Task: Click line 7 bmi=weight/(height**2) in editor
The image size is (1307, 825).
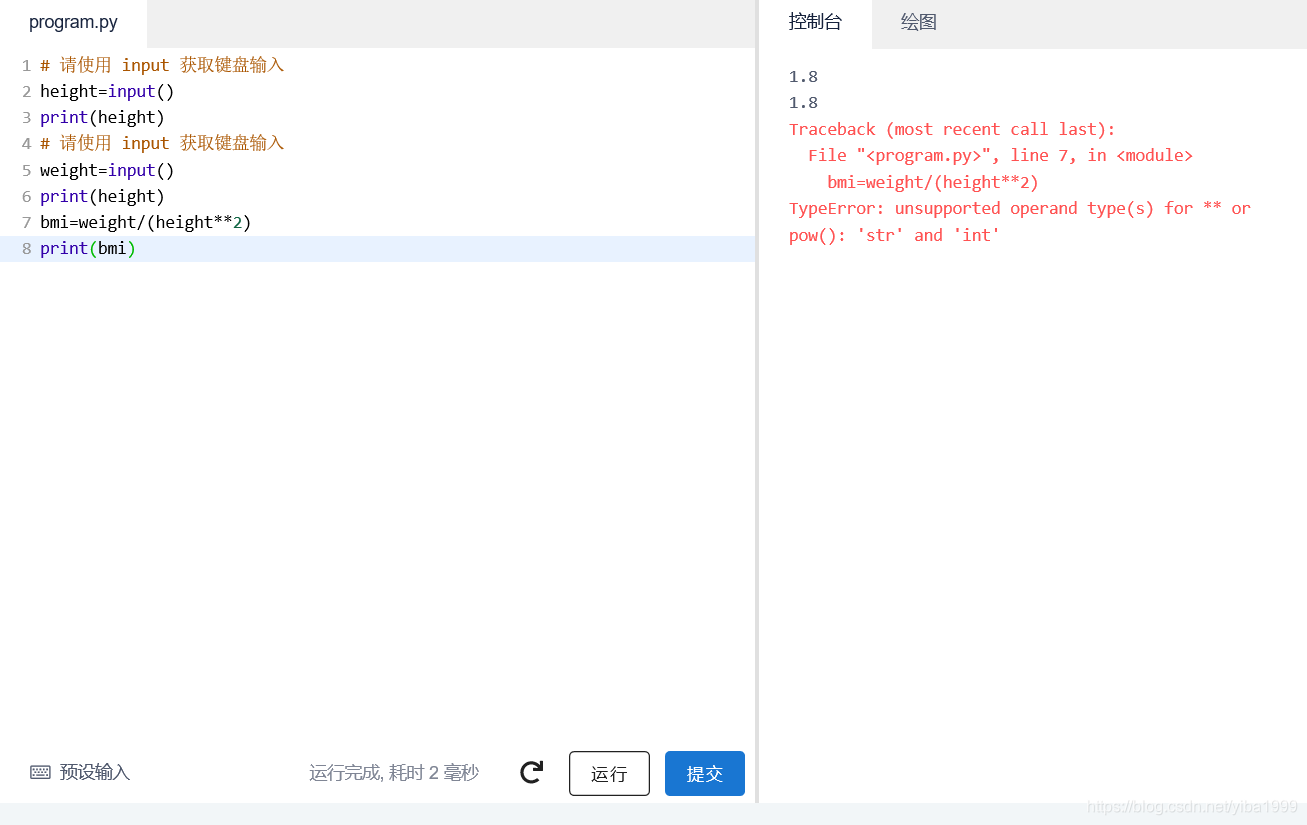Action: point(146,222)
